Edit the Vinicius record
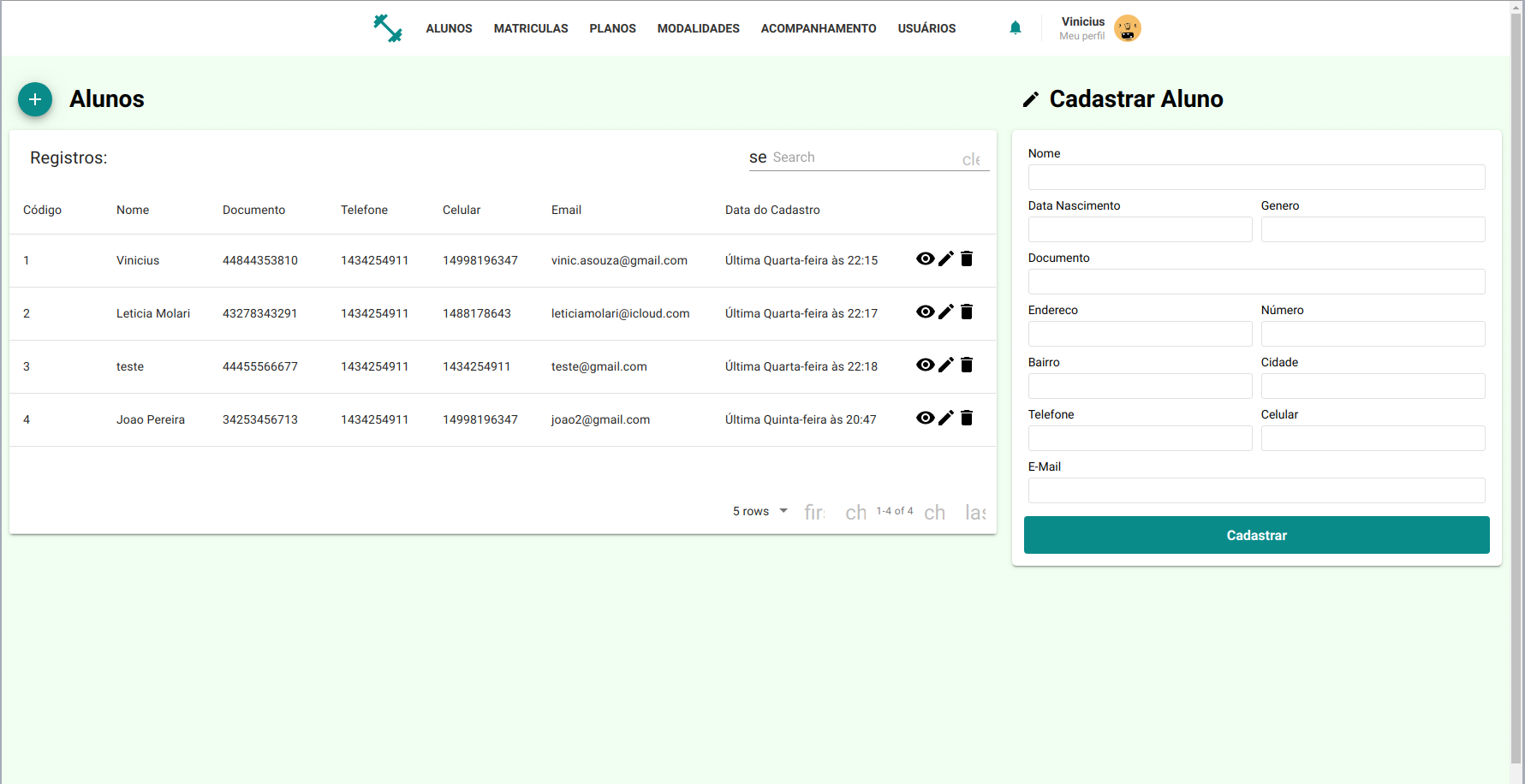Image resolution: width=1525 pixels, height=784 pixels. (946, 259)
